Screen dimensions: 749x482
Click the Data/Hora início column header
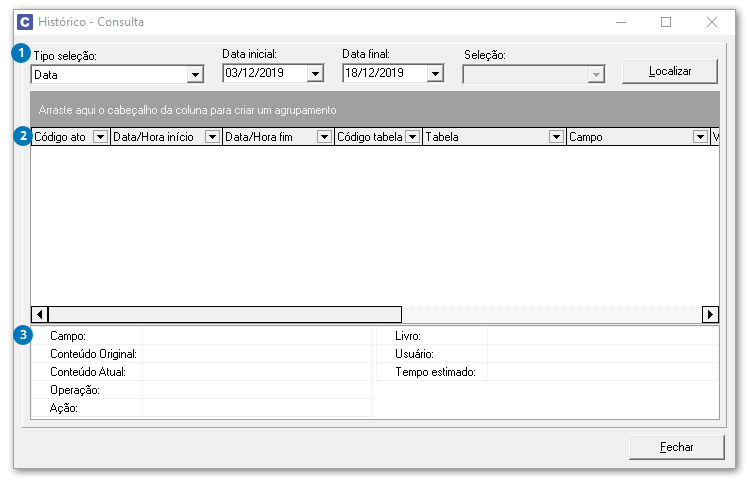click(x=157, y=137)
